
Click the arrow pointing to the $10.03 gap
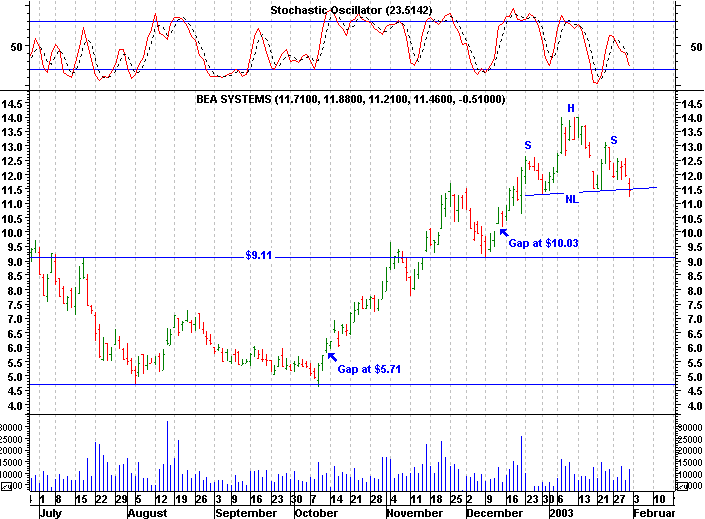[x=504, y=233]
